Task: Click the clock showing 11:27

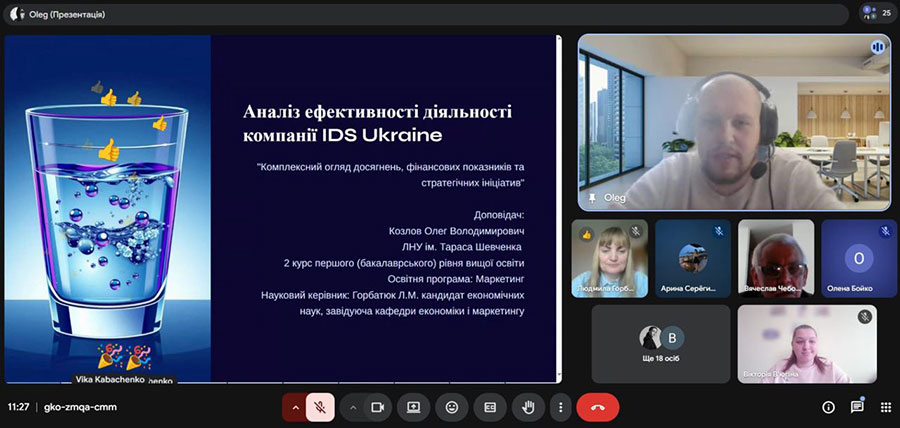Action: (18, 407)
